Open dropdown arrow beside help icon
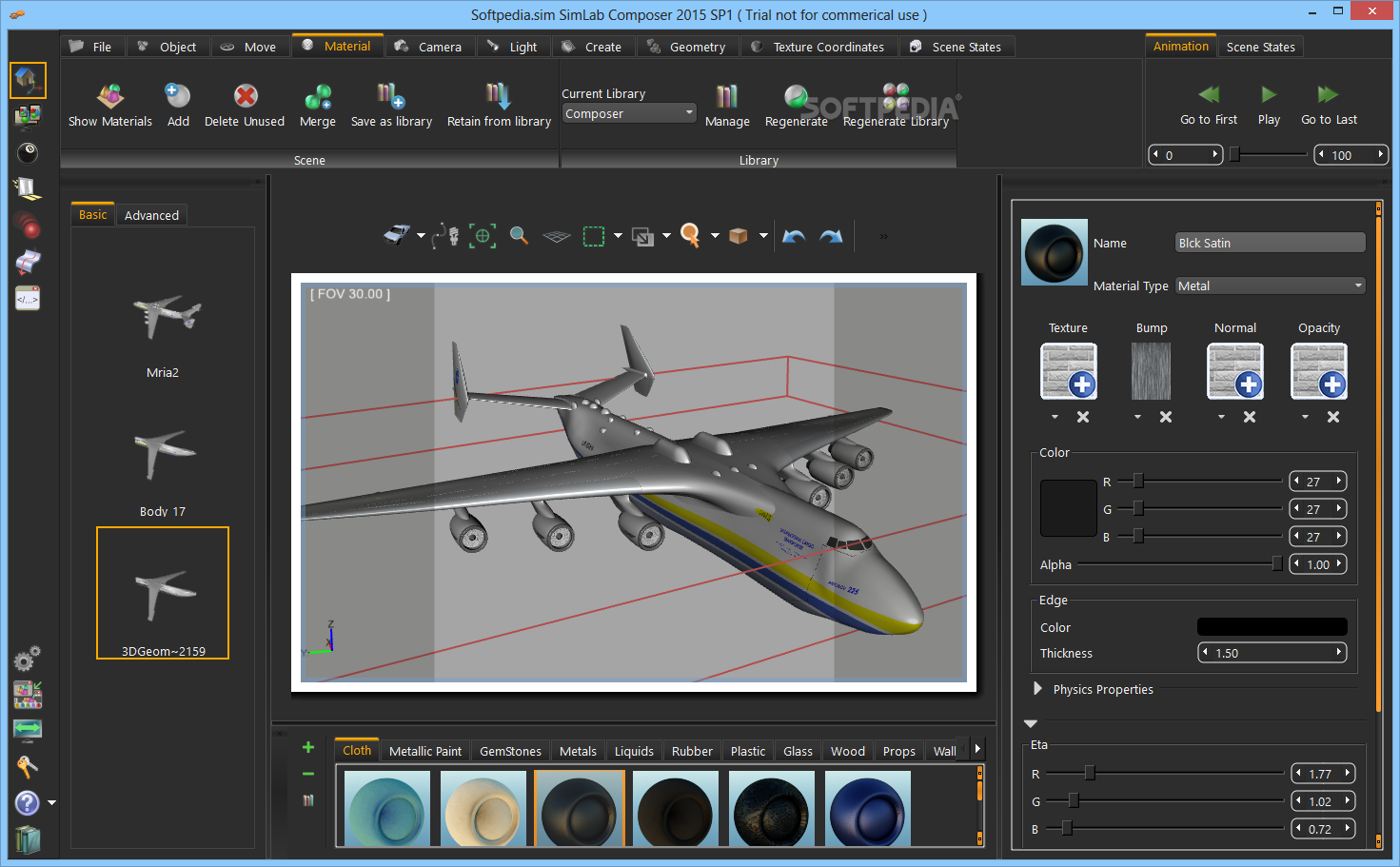1400x867 pixels. 51,803
